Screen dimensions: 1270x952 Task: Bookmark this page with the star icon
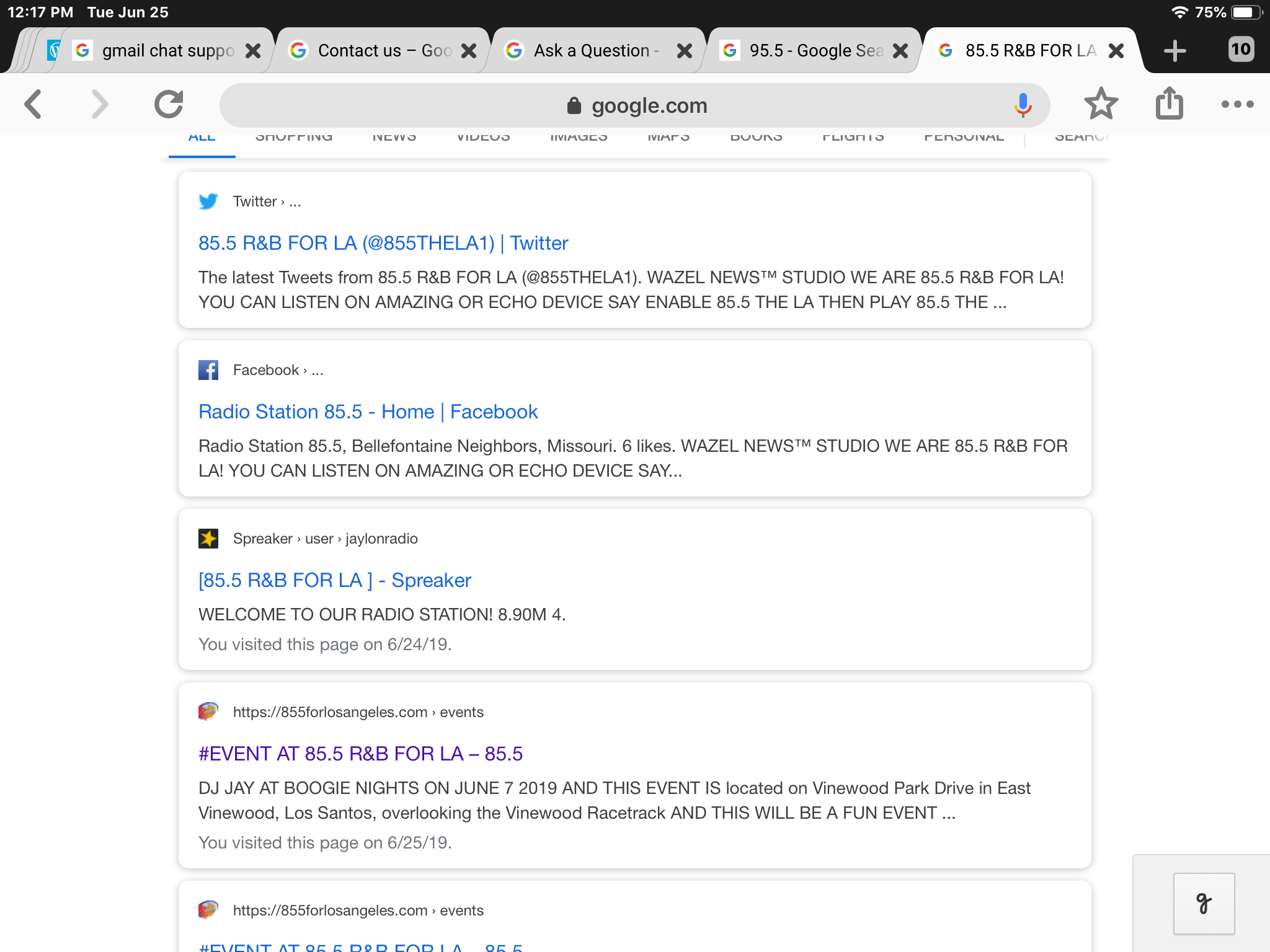click(1101, 104)
